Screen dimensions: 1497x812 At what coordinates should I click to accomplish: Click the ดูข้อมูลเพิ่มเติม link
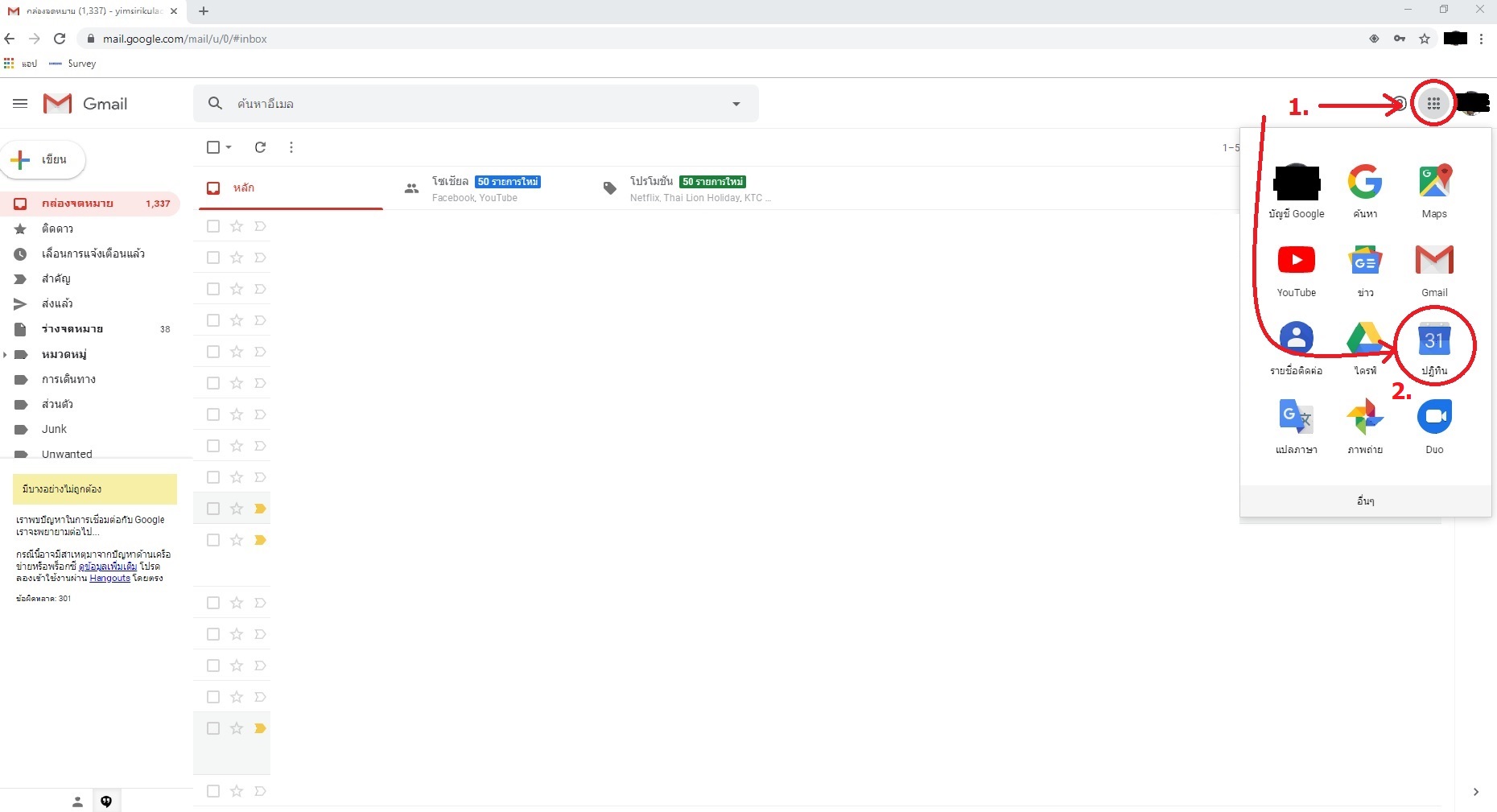[108, 567]
